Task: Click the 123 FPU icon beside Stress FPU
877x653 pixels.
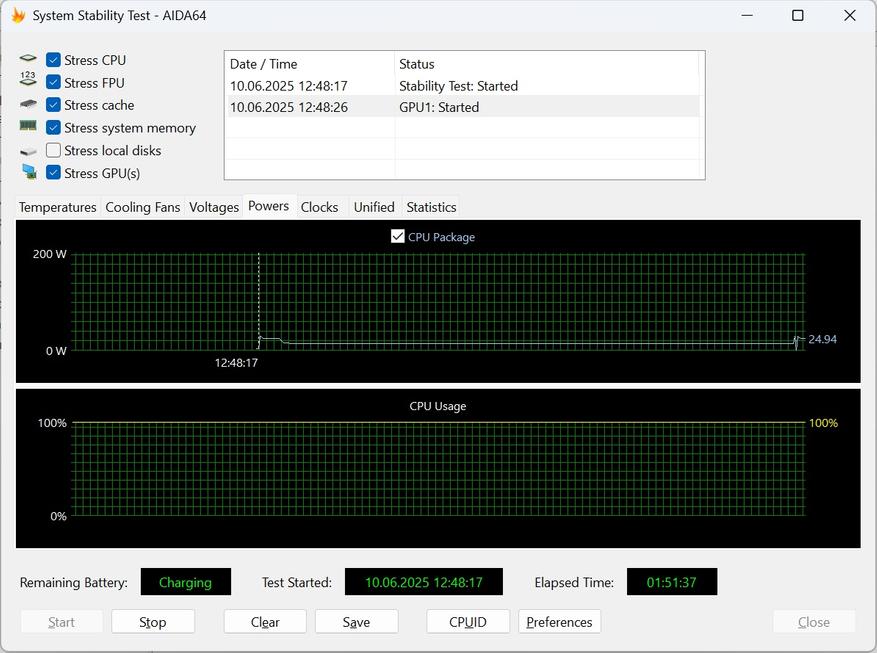Action: pos(28,79)
